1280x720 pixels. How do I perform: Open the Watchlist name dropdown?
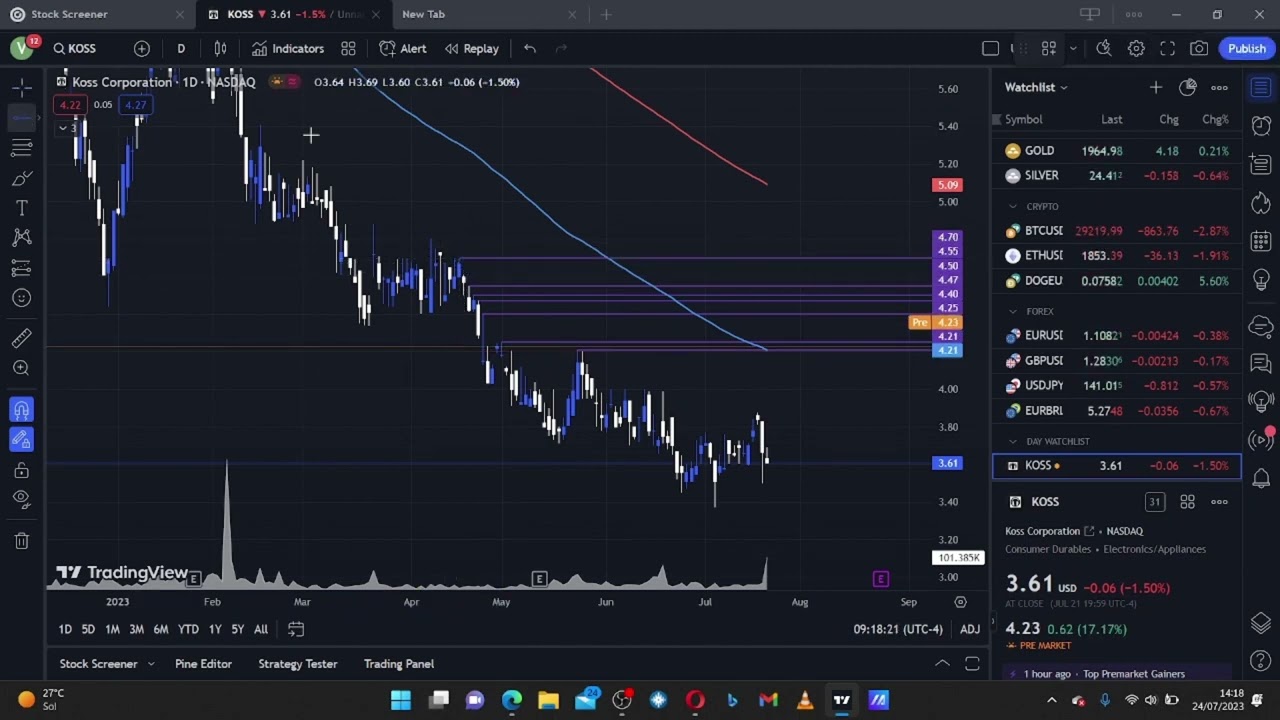1036,87
